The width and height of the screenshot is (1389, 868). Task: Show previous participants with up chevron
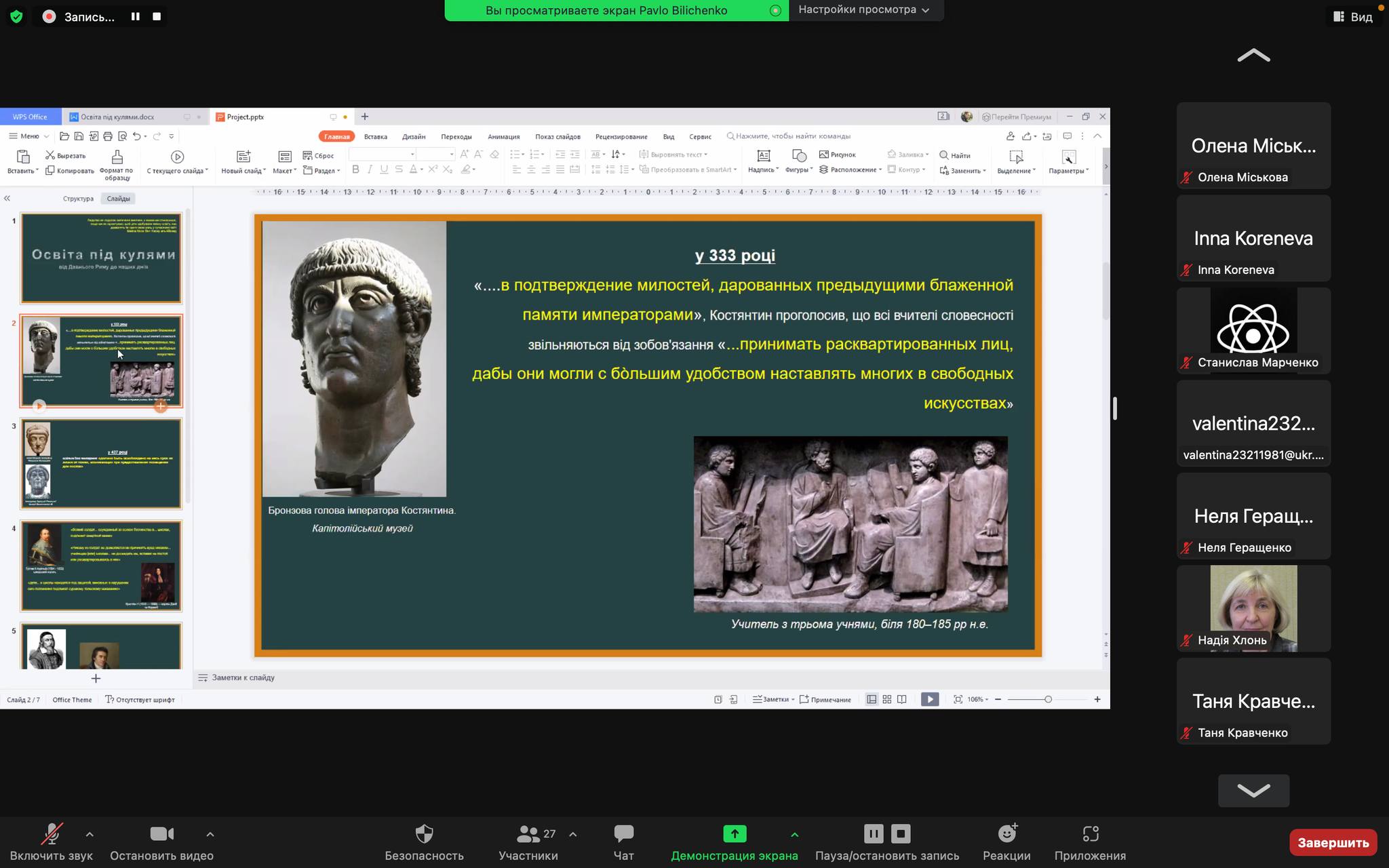[1253, 56]
